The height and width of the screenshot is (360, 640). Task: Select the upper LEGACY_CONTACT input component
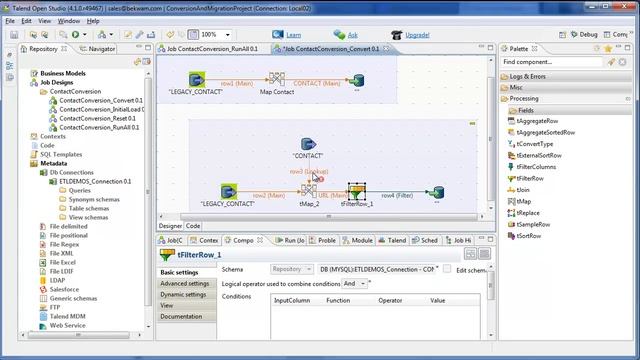coord(196,80)
